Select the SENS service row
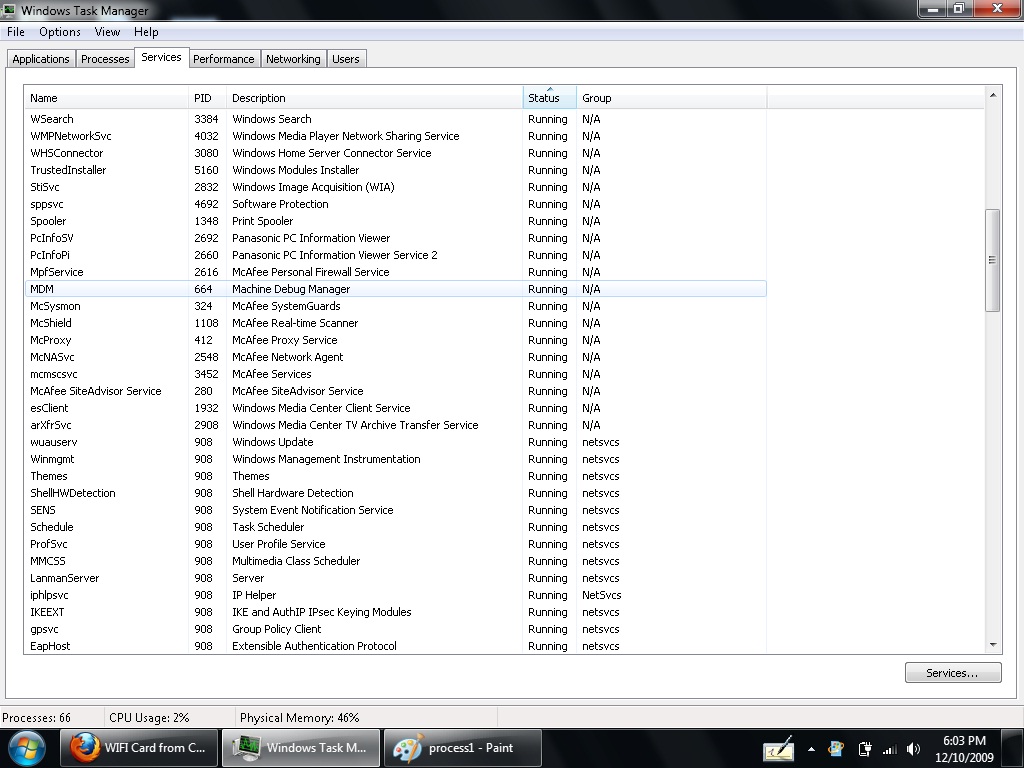Viewport: 1024px width, 768px height. (x=395, y=509)
